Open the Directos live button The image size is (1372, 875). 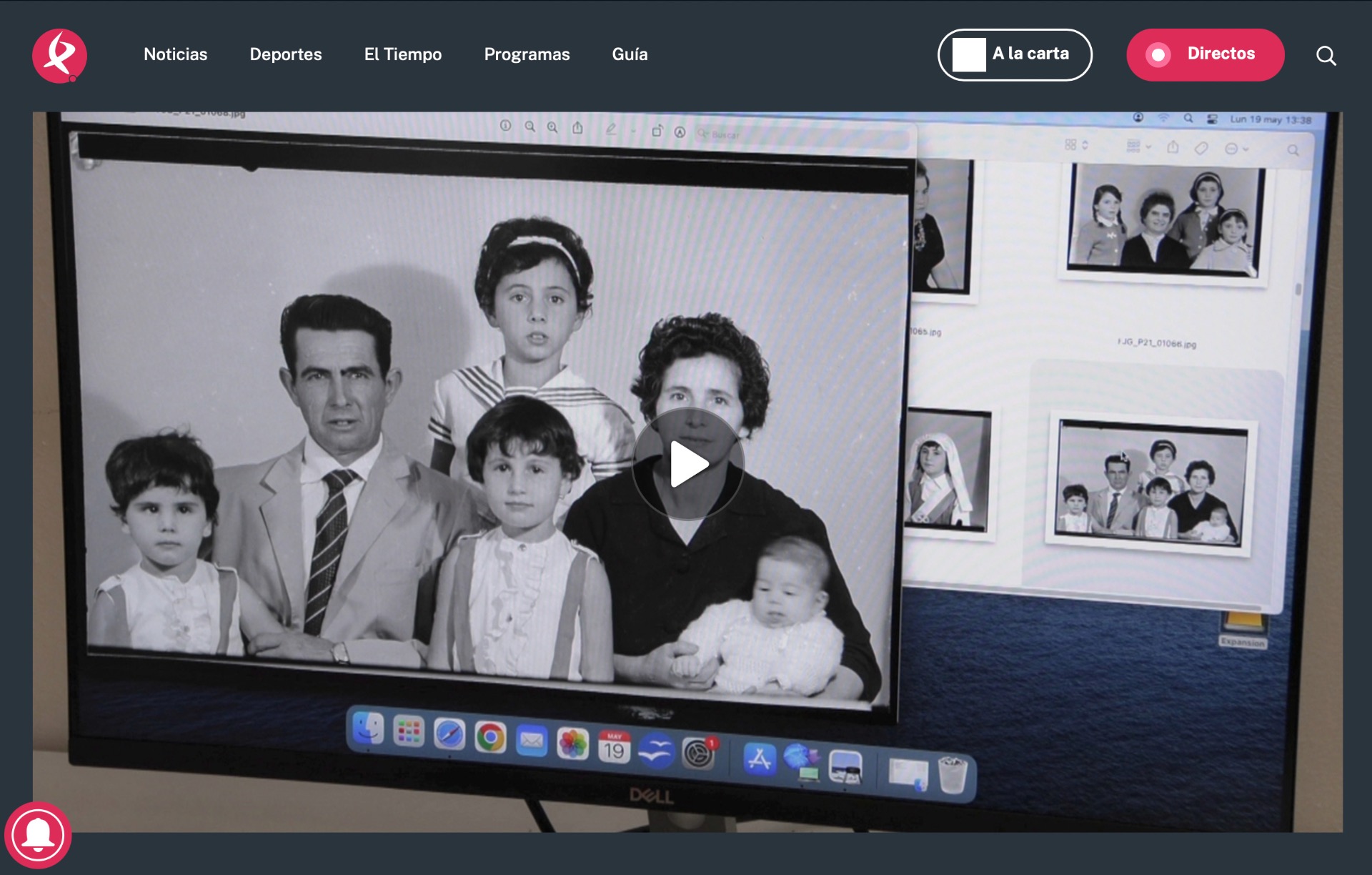click(1205, 54)
